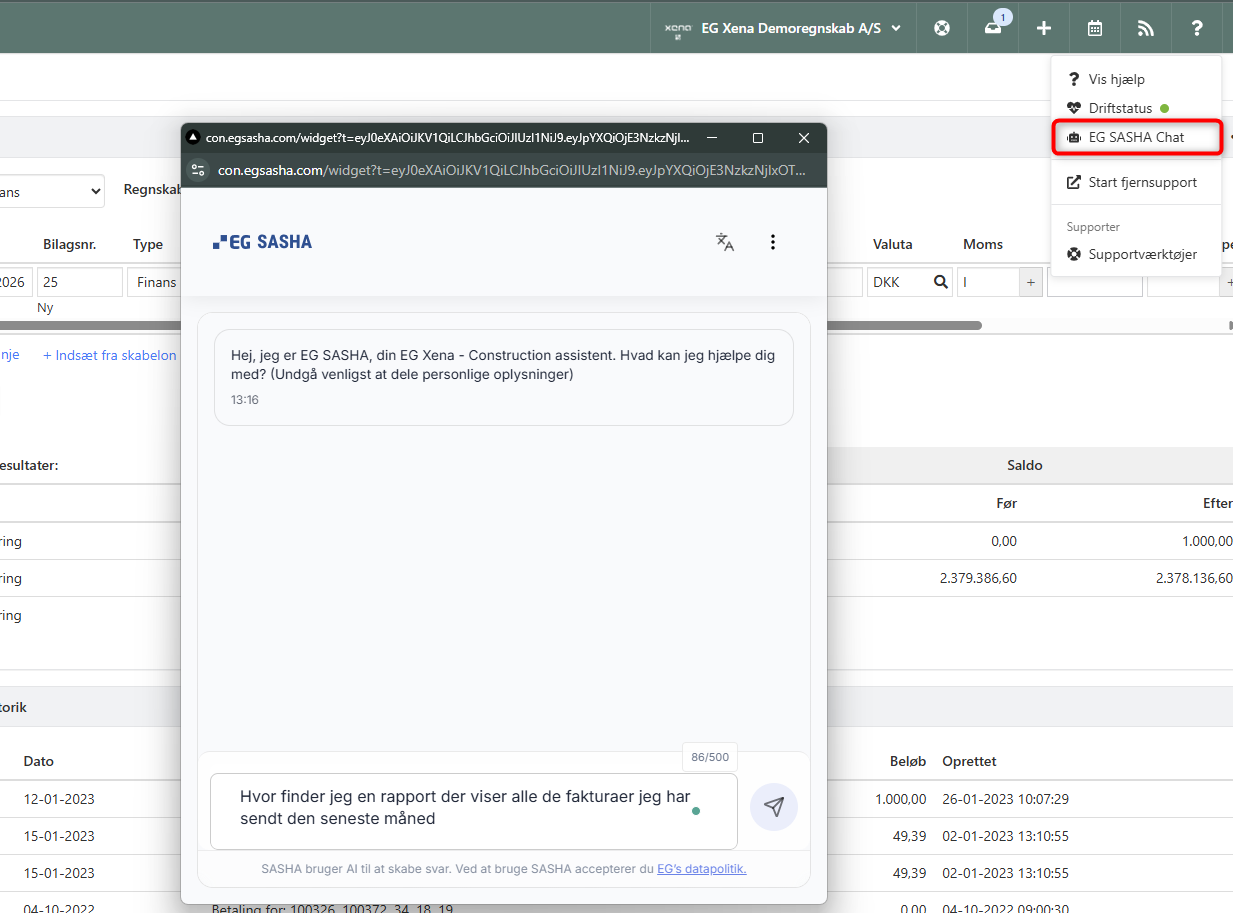The width and height of the screenshot is (1233, 913).
Task: Click the chat message text box
Action: click(474, 810)
